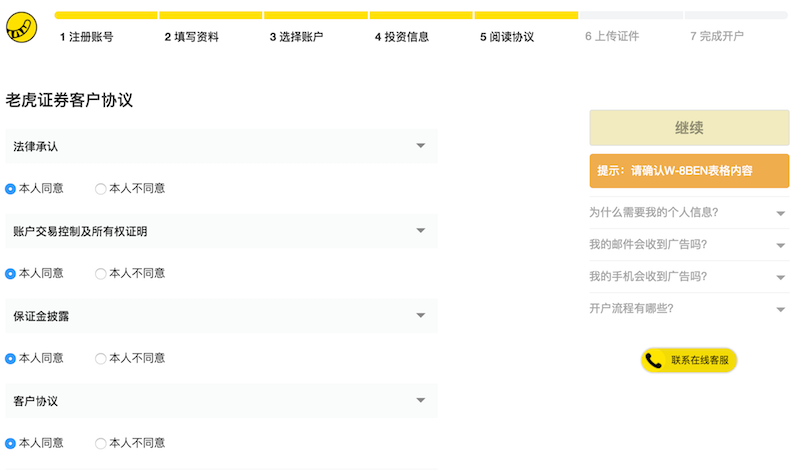Expand the 法律承认 section arrow
This screenshot has height=470, width=800.
pyautogui.click(x=421, y=146)
